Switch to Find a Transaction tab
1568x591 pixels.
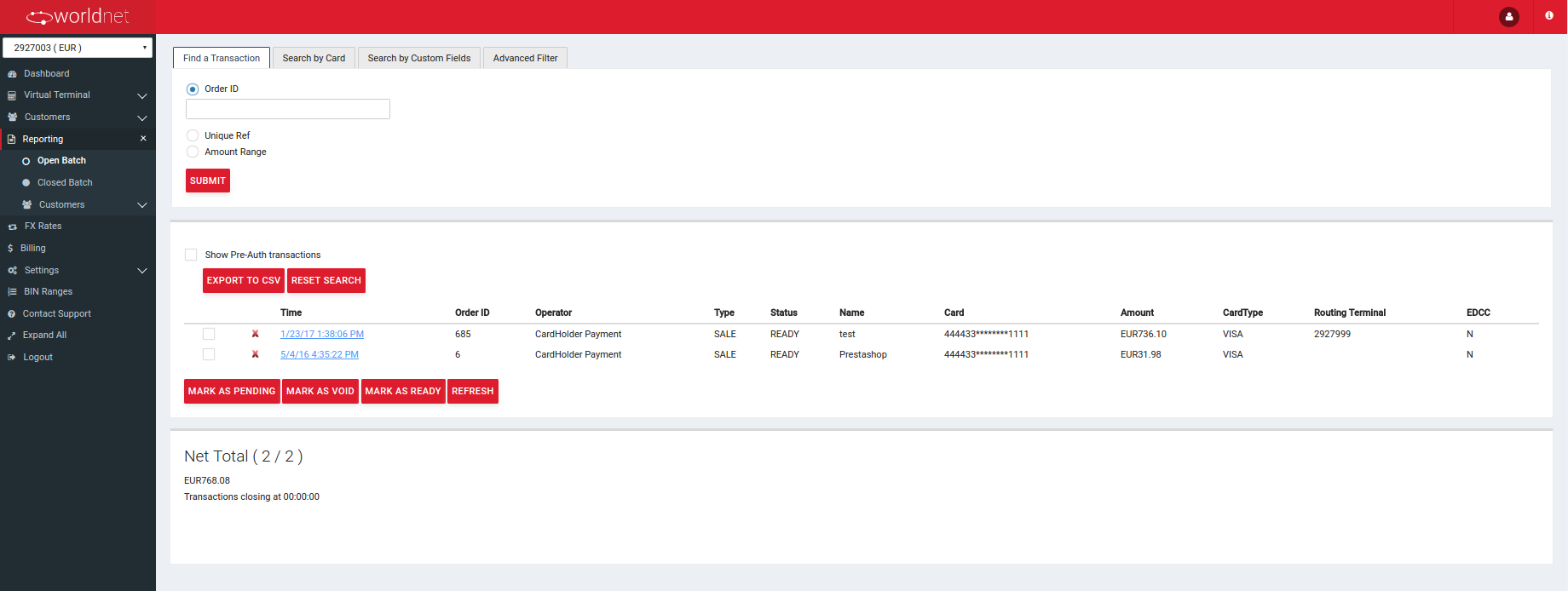tap(222, 58)
